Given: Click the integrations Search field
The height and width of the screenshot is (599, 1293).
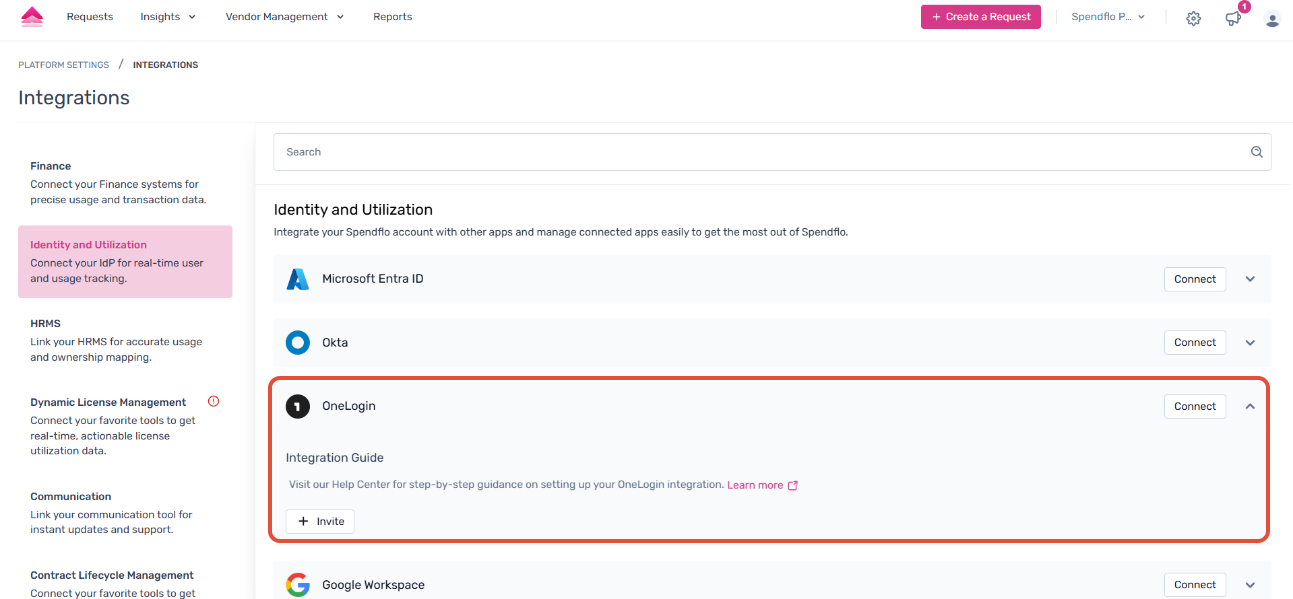Looking at the screenshot, I should coord(760,152).
